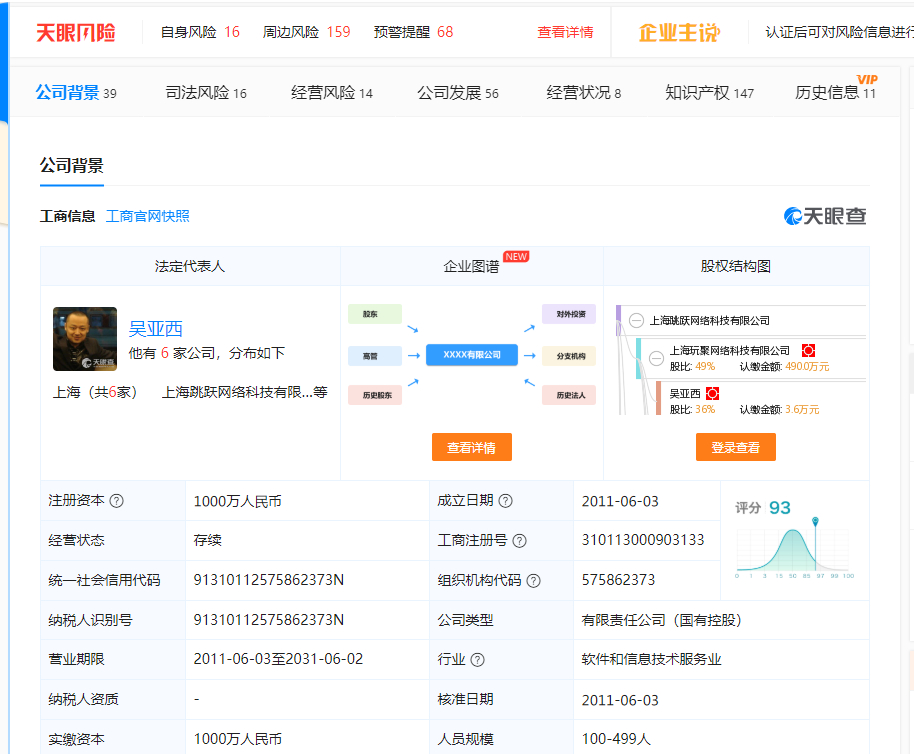
Task: Click red icon next to shareholder 吴亚西
Action: click(x=712, y=394)
